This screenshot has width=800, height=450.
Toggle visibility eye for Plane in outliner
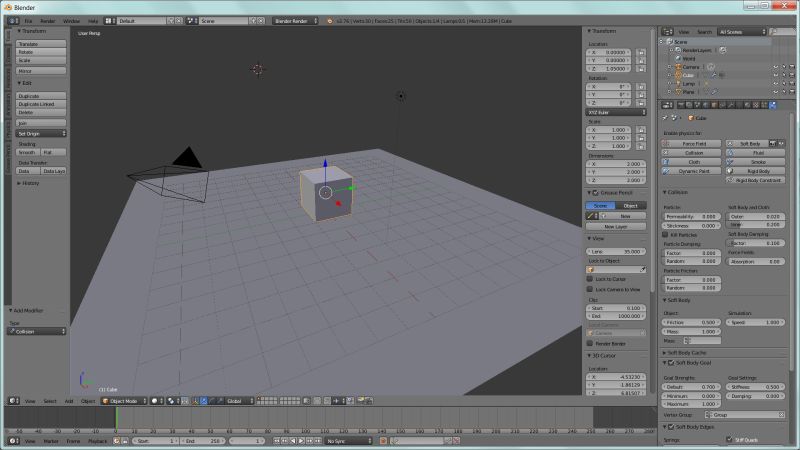pyautogui.click(x=776, y=92)
